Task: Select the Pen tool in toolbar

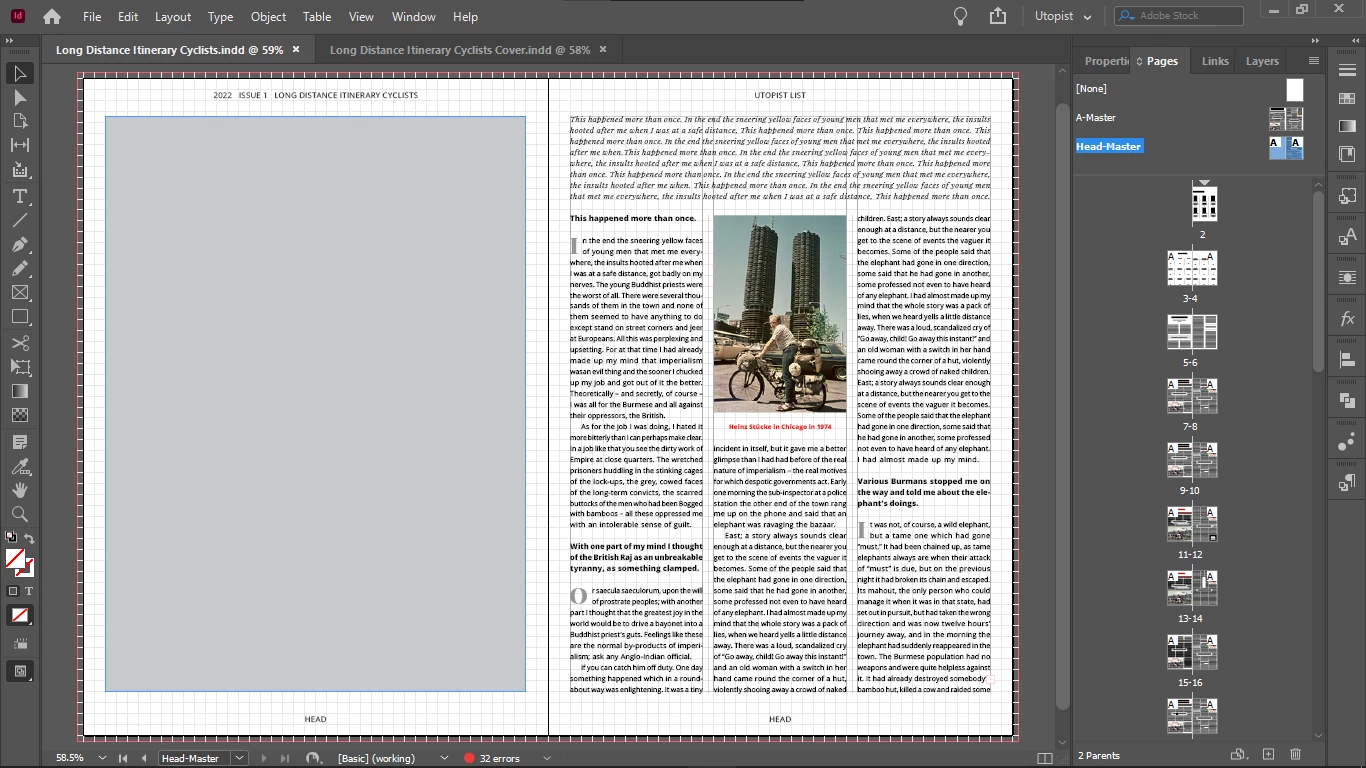Action: pyautogui.click(x=19, y=244)
